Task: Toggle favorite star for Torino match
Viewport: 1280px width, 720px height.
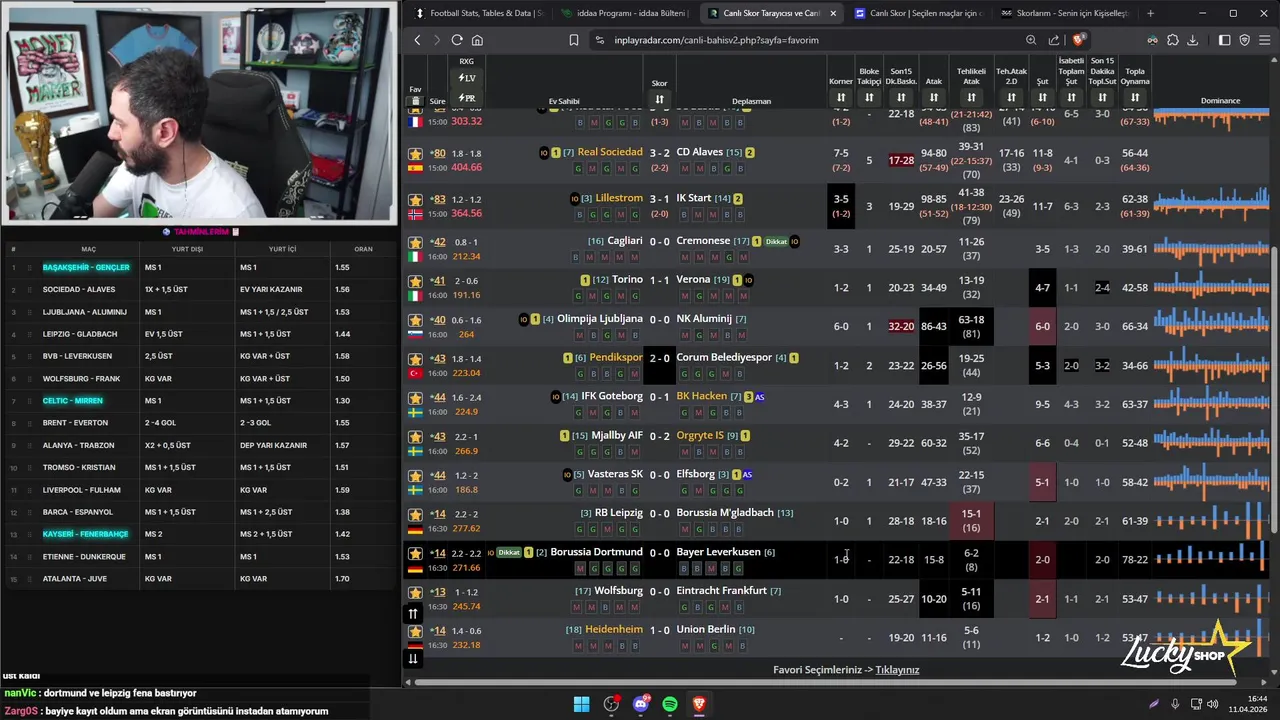Action: click(x=415, y=282)
